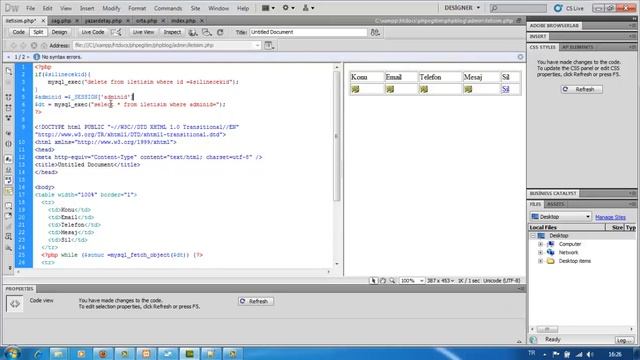The width and height of the screenshot is (640, 360).
Task: Open the Format menu
Action: (x=137, y=8)
